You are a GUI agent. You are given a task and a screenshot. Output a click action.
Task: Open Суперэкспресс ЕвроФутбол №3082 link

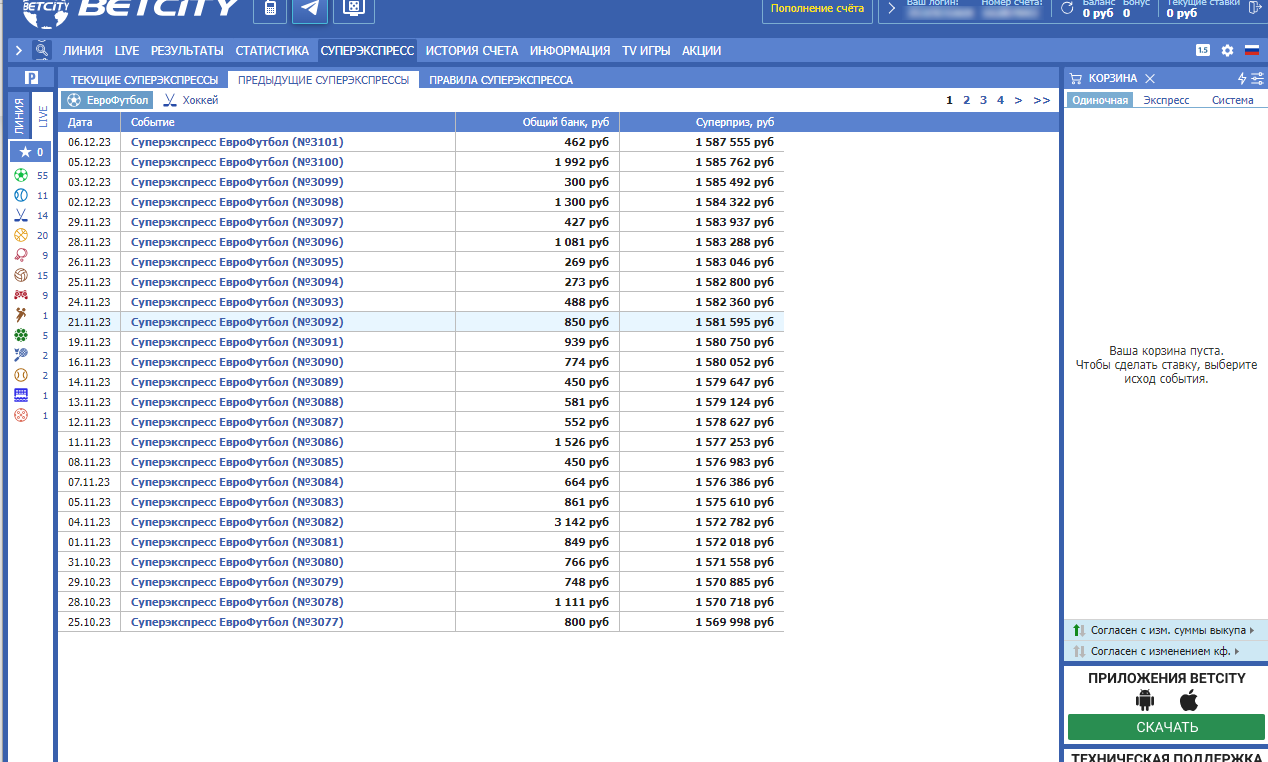pos(237,522)
